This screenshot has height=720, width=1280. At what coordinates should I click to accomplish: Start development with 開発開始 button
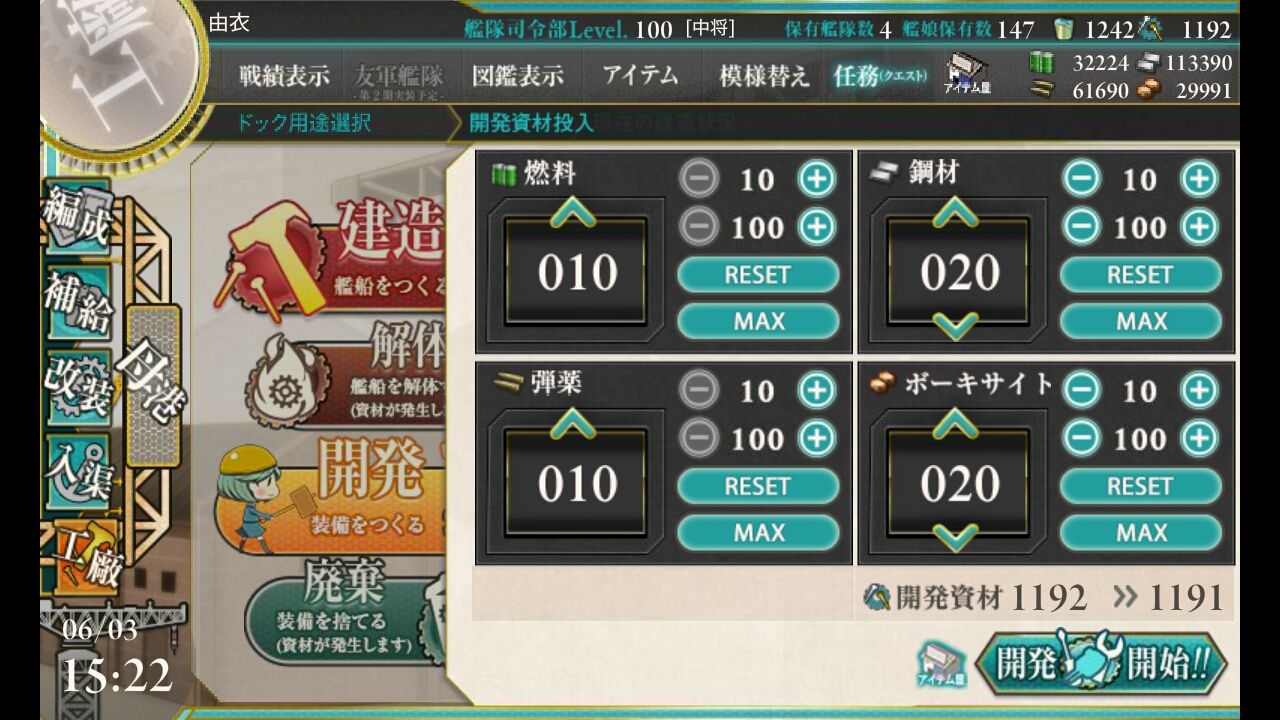tap(1101, 663)
